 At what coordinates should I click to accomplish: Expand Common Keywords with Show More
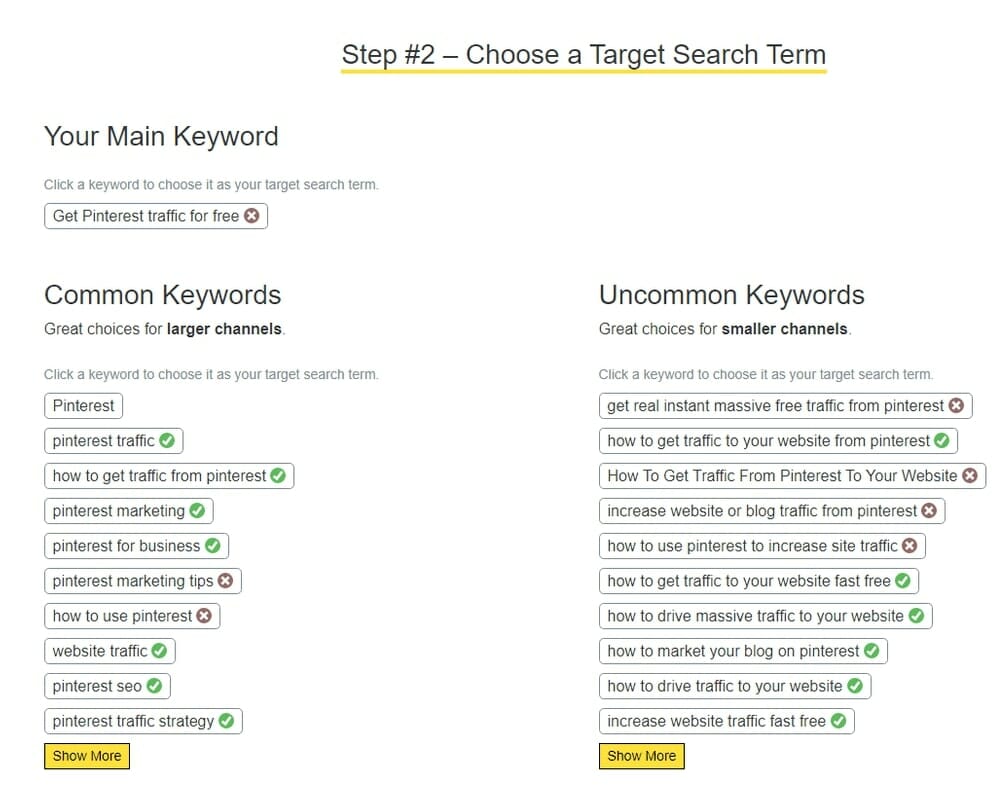[87, 756]
